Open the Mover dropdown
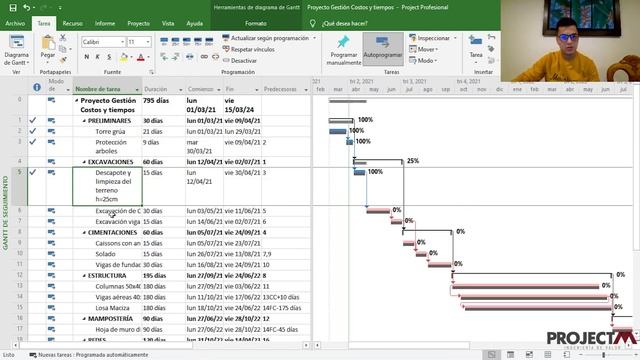Image resolution: width=640 pixels, height=360 pixels. [424, 49]
